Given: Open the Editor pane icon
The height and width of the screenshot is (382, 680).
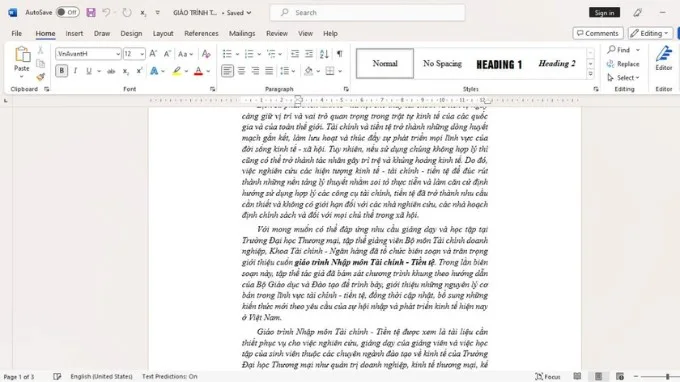Looking at the screenshot, I should pos(664,59).
